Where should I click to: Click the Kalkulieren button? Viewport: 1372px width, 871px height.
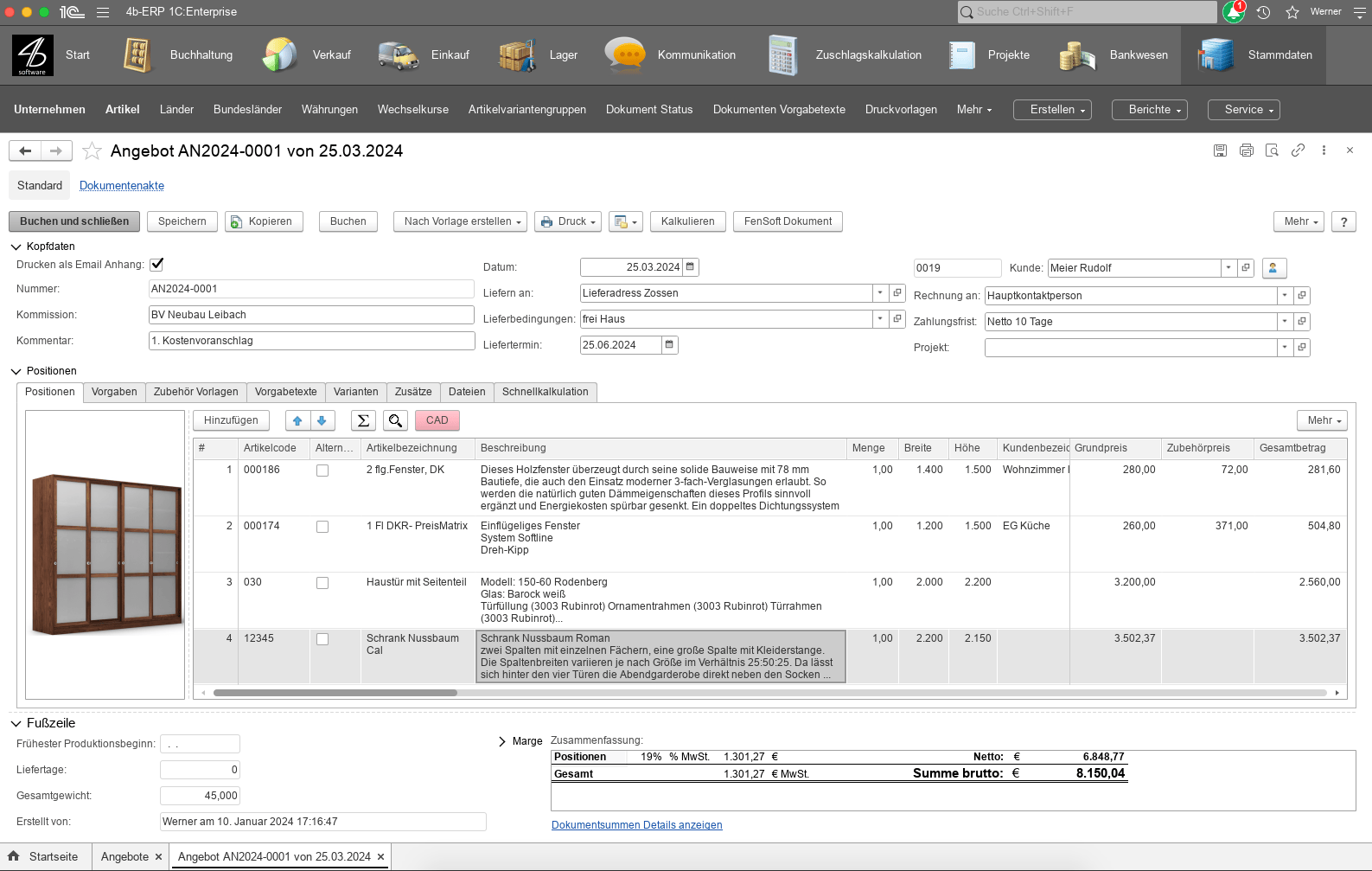[x=688, y=221]
